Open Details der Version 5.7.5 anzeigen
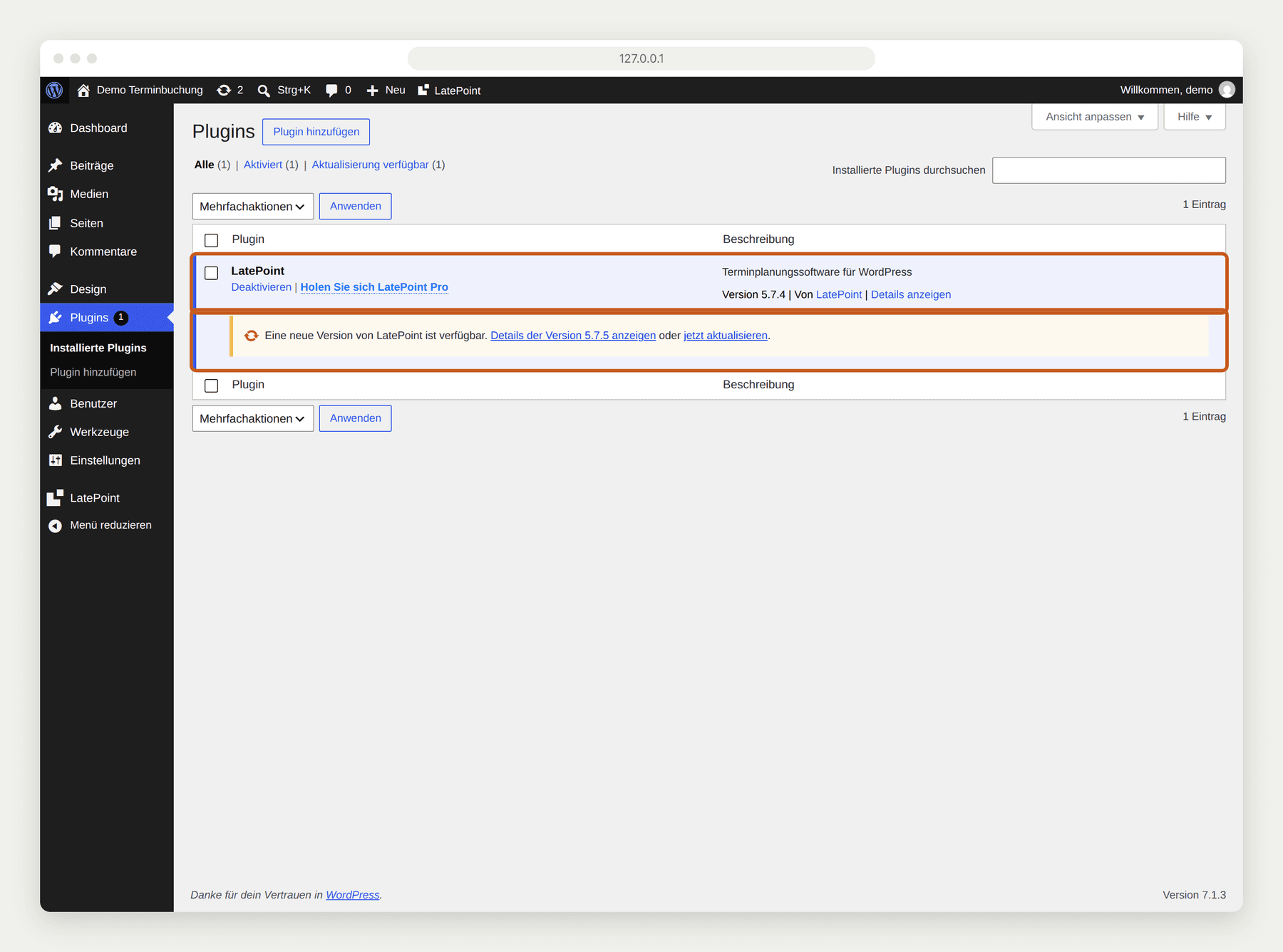The width and height of the screenshot is (1283, 952). (x=573, y=336)
